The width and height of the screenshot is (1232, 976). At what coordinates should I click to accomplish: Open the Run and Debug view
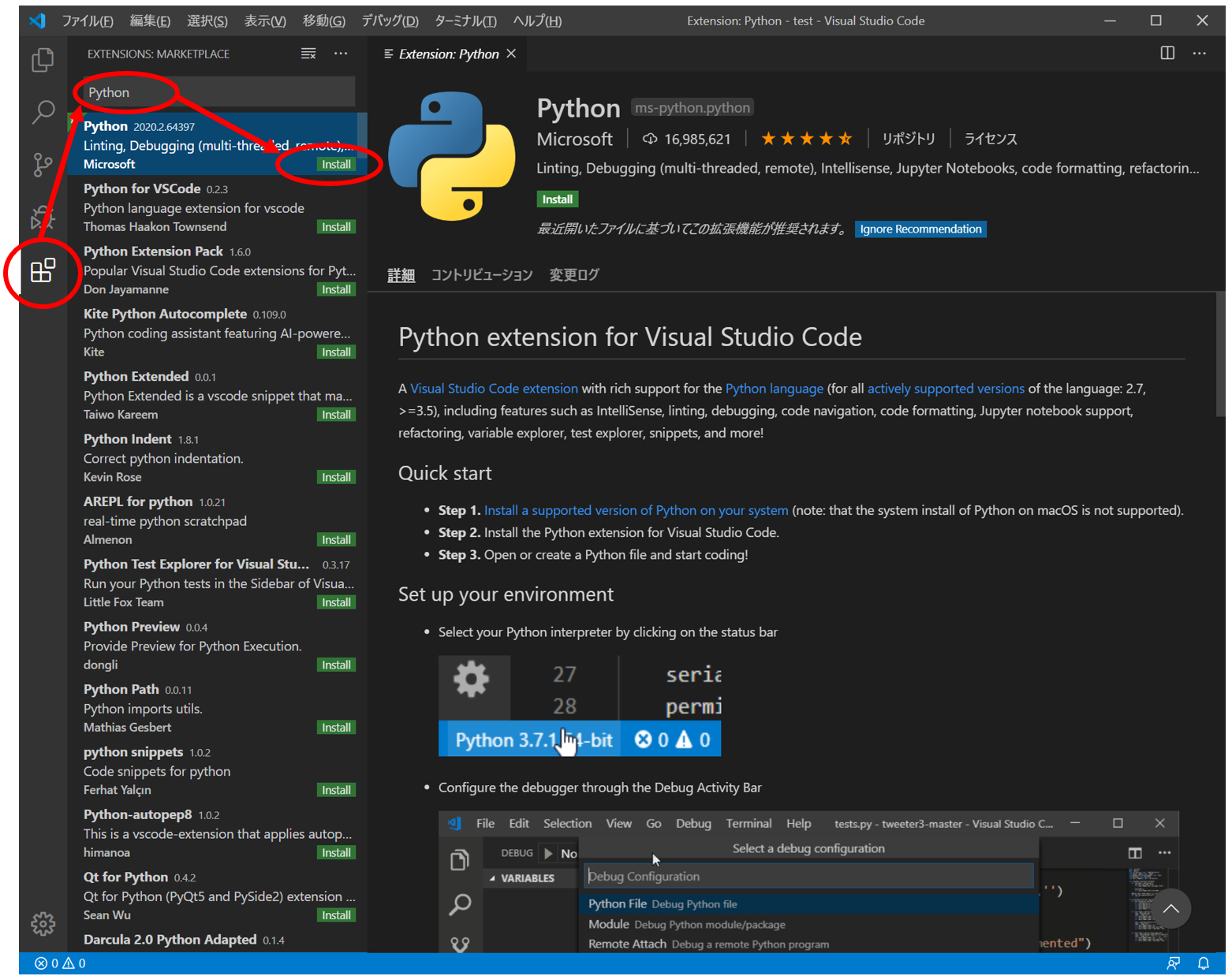(x=43, y=218)
